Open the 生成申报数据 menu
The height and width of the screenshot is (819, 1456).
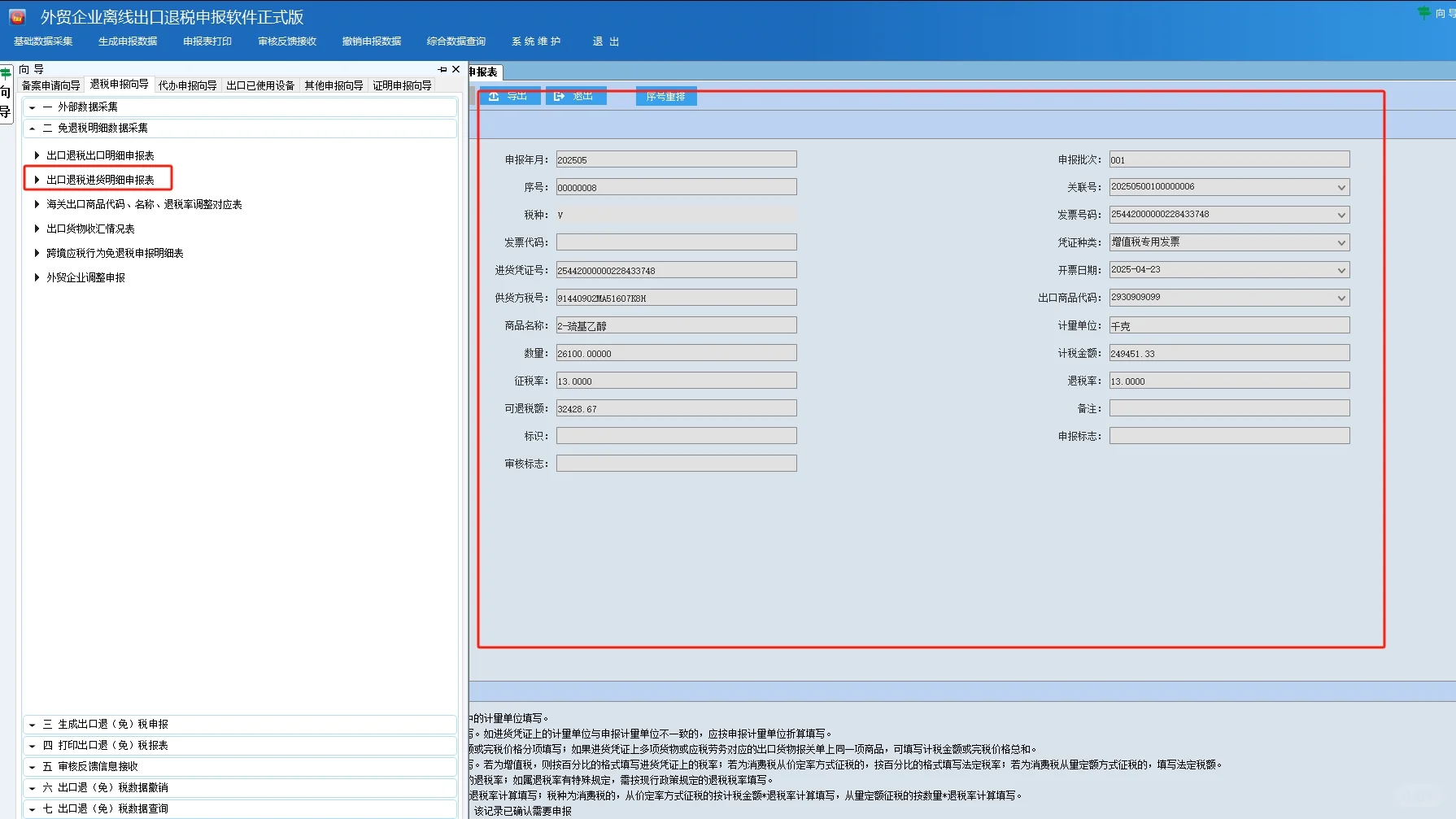tap(128, 41)
